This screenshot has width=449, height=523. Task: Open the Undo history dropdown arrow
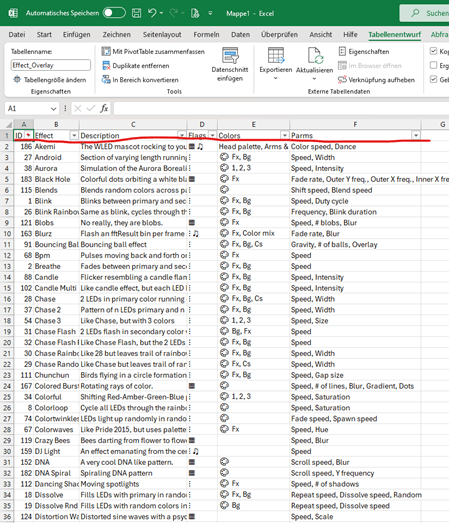coord(161,13)
